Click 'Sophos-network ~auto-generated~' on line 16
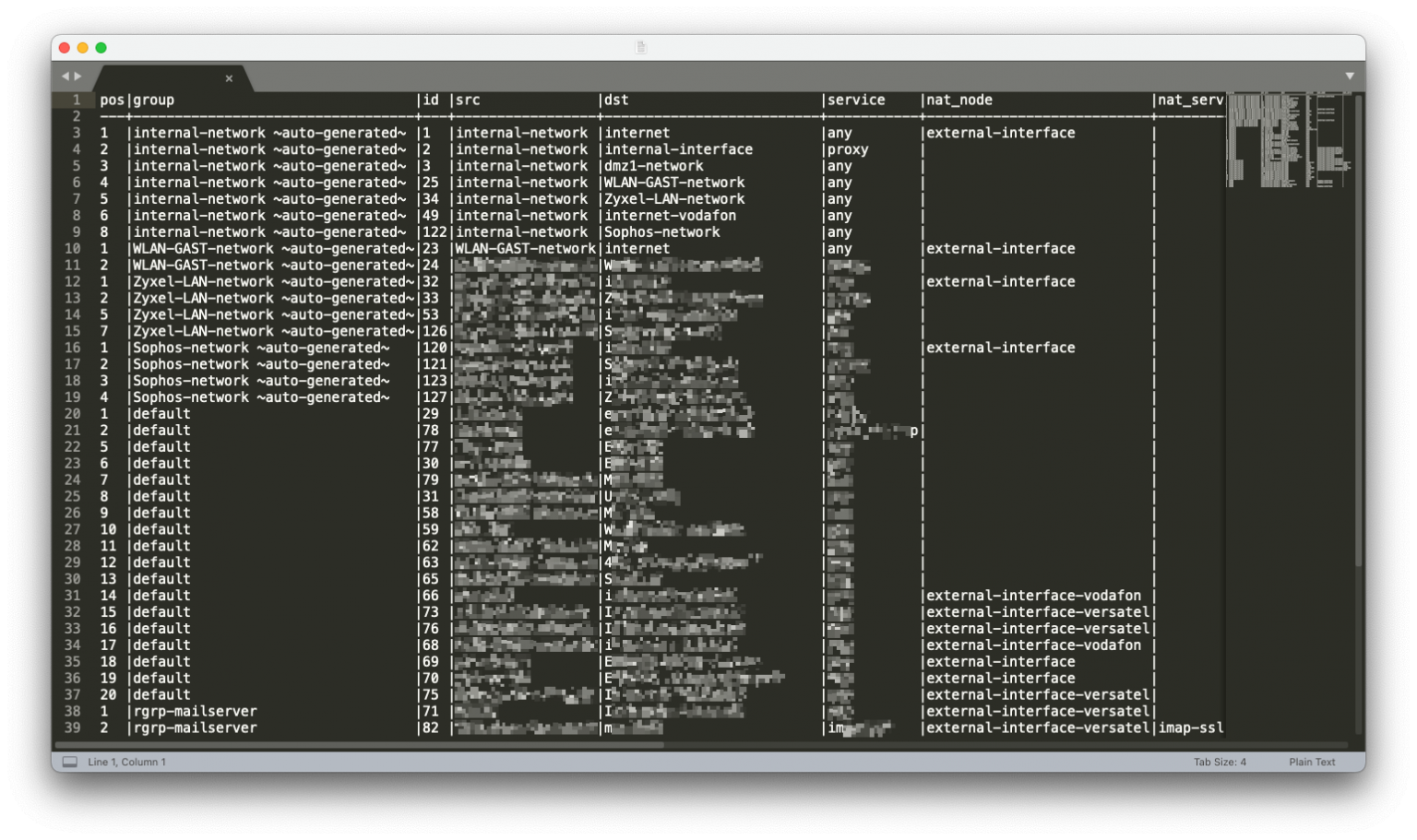The width and height of the screenshot is (1417, 840). (x=261, y=348)
